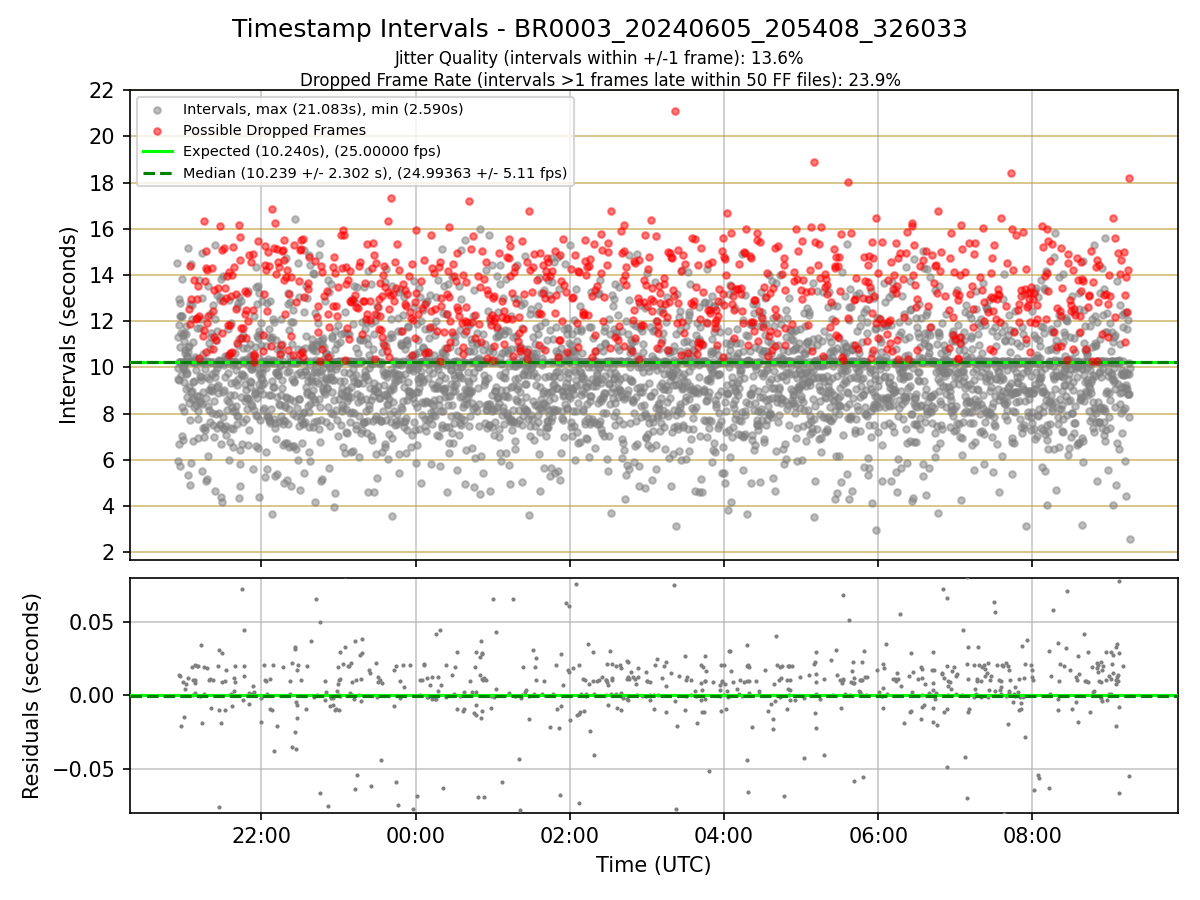Click legend entry 'Possible Dropped Frames'
1200x900 pixels.
click(x=274, y=130)
